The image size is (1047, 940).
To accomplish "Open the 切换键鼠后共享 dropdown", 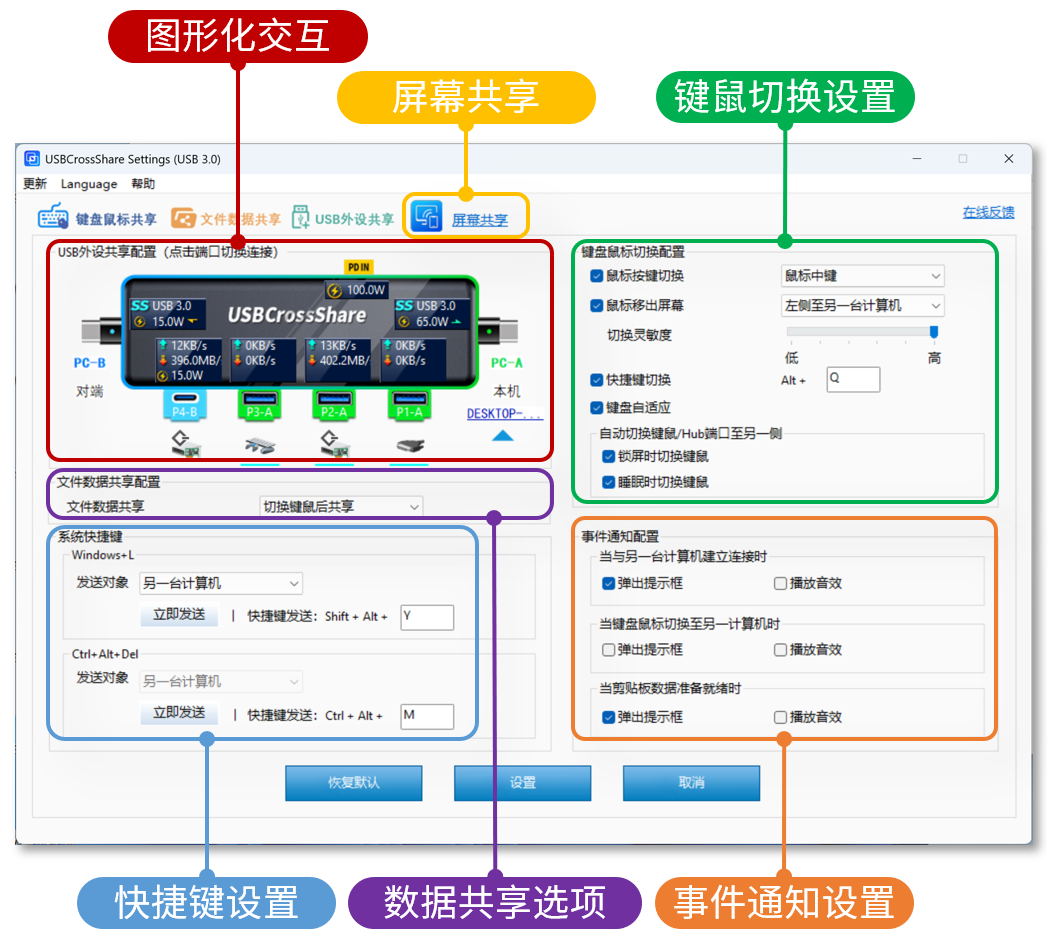I will coord(341,507).
